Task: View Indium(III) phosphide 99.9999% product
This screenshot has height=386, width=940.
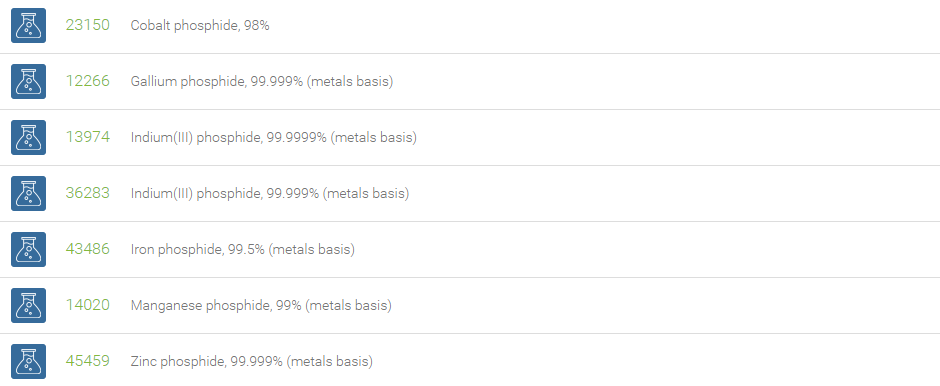Action: (x=273, y=138)
